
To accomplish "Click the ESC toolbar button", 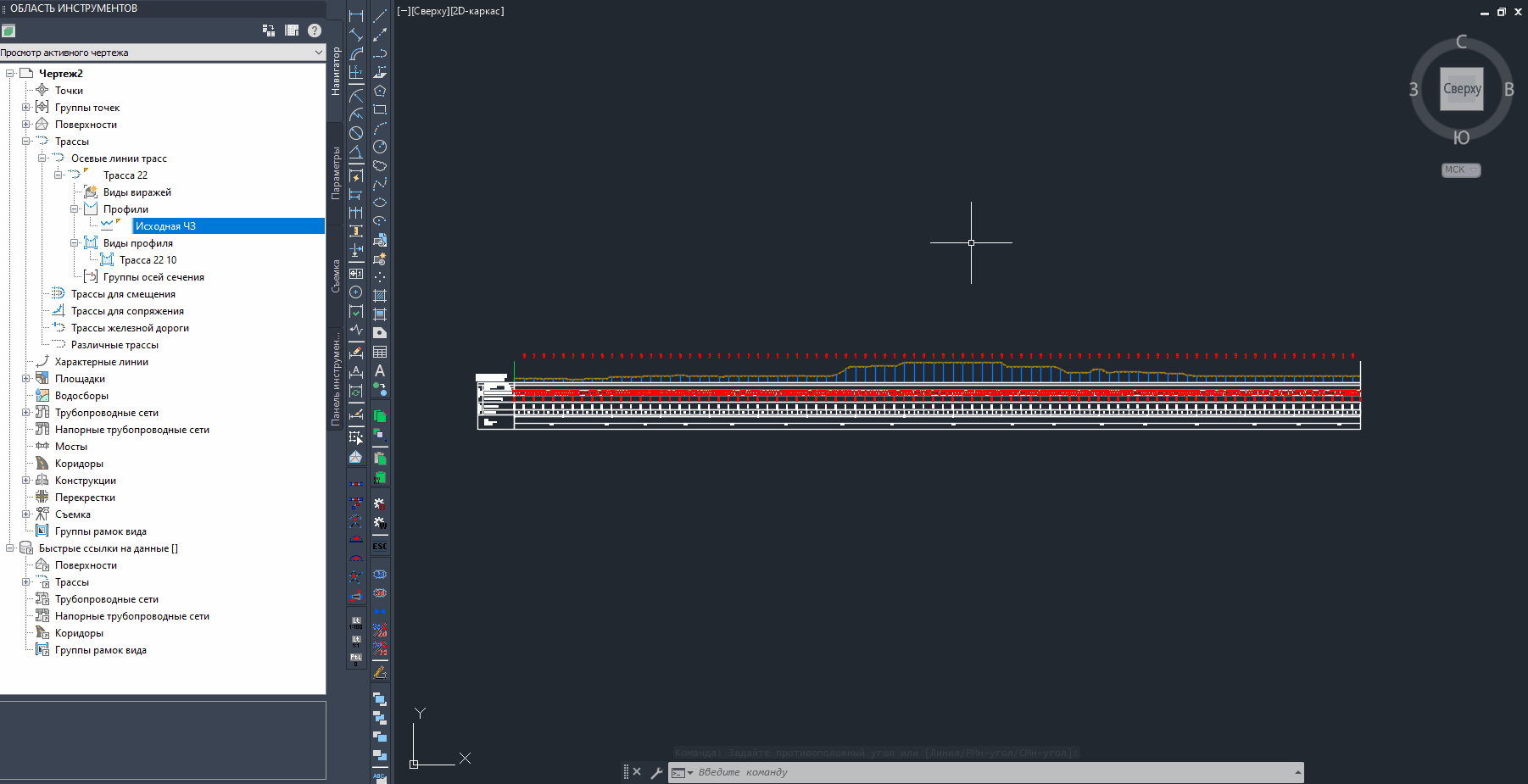I will (380, 547).
